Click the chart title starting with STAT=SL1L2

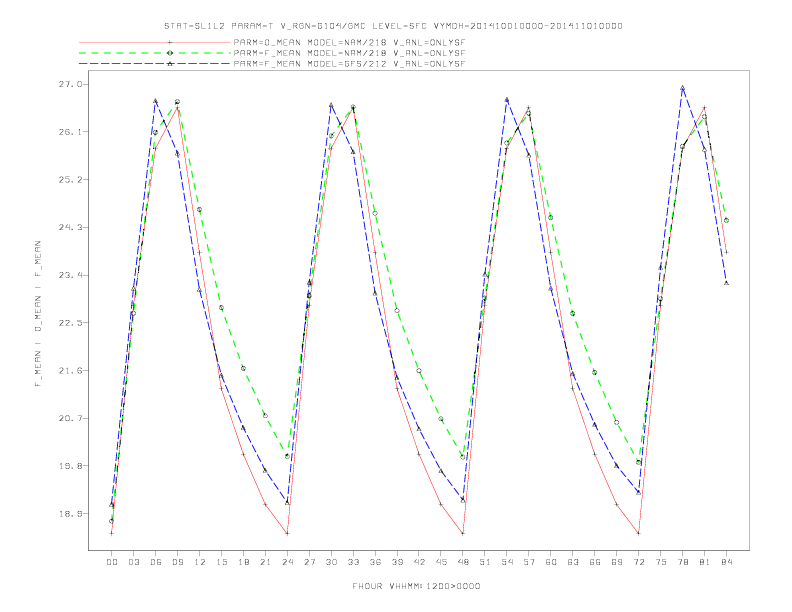[x=393, y=26]
